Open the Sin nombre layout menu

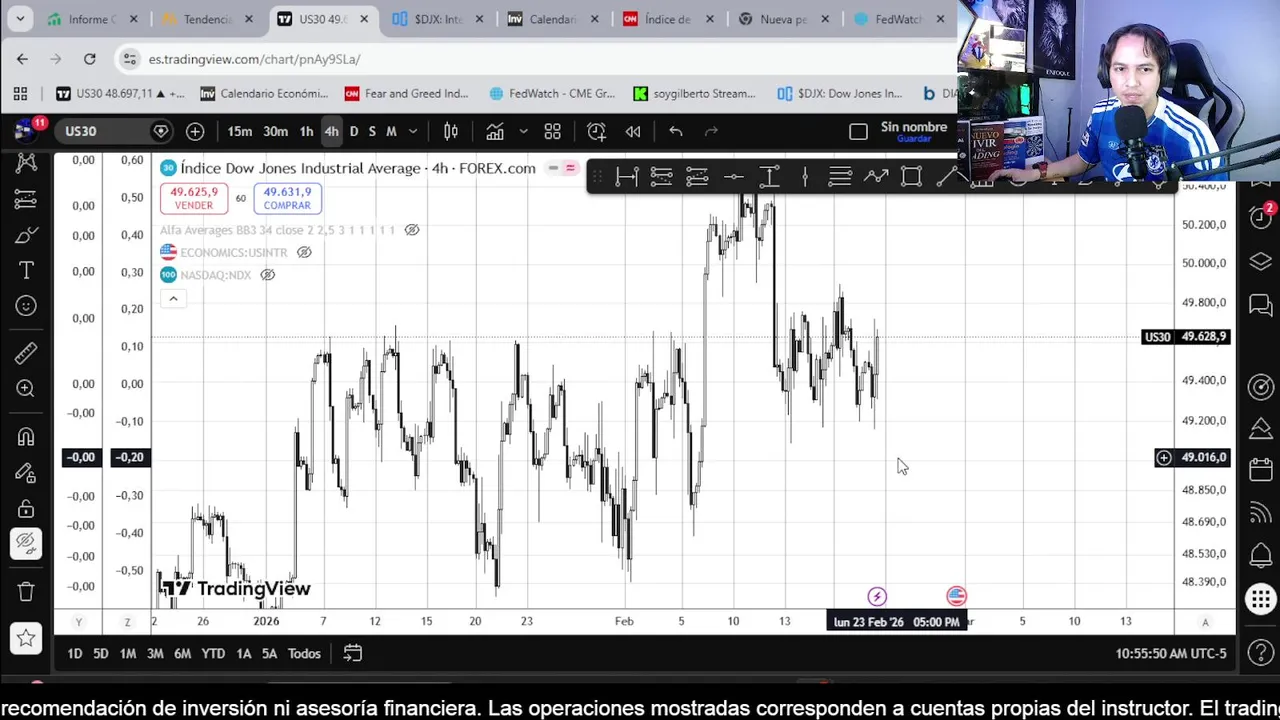point(914,131)
